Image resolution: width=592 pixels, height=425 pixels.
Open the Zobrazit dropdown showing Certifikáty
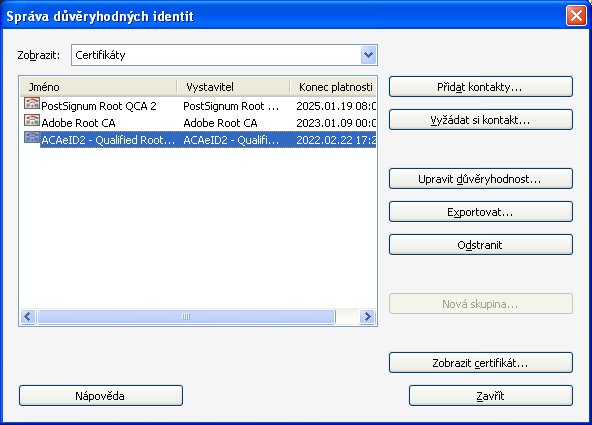(x=224, y=55)
